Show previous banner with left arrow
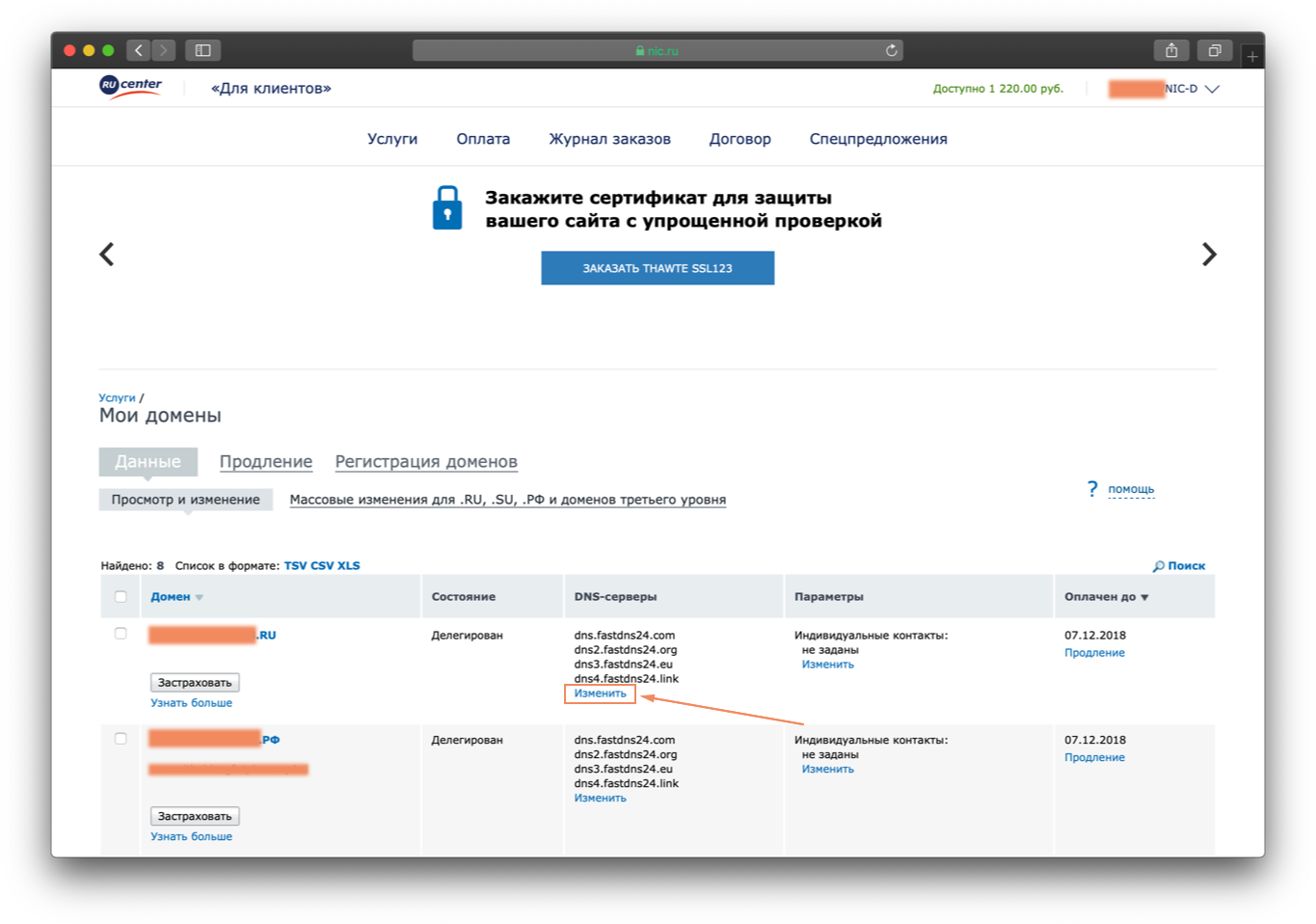Image resolution: width=1316 pixels, height=924 pixels. point(107,255)
